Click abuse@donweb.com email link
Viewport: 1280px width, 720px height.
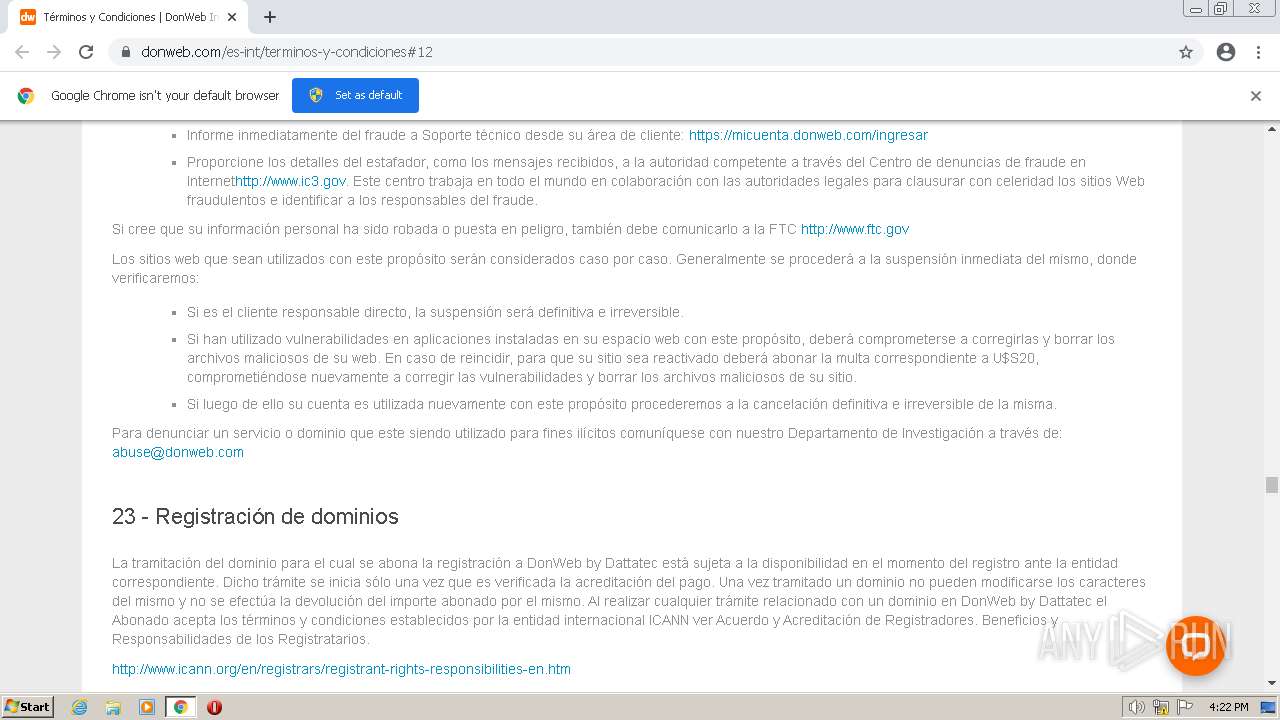pos(178,452)
